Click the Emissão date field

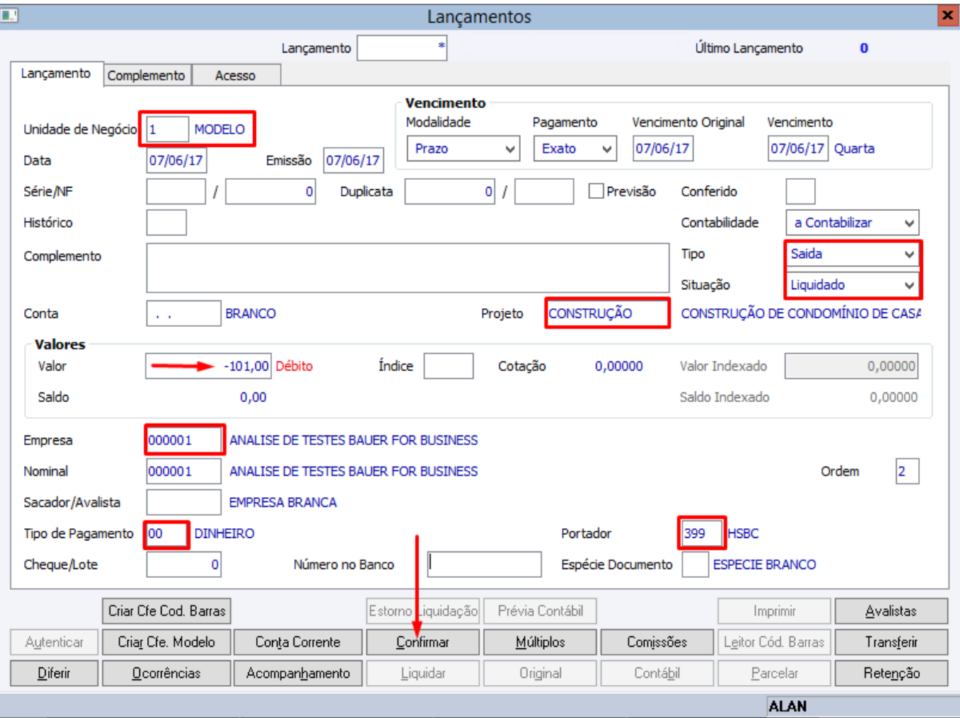coord(353,161)
